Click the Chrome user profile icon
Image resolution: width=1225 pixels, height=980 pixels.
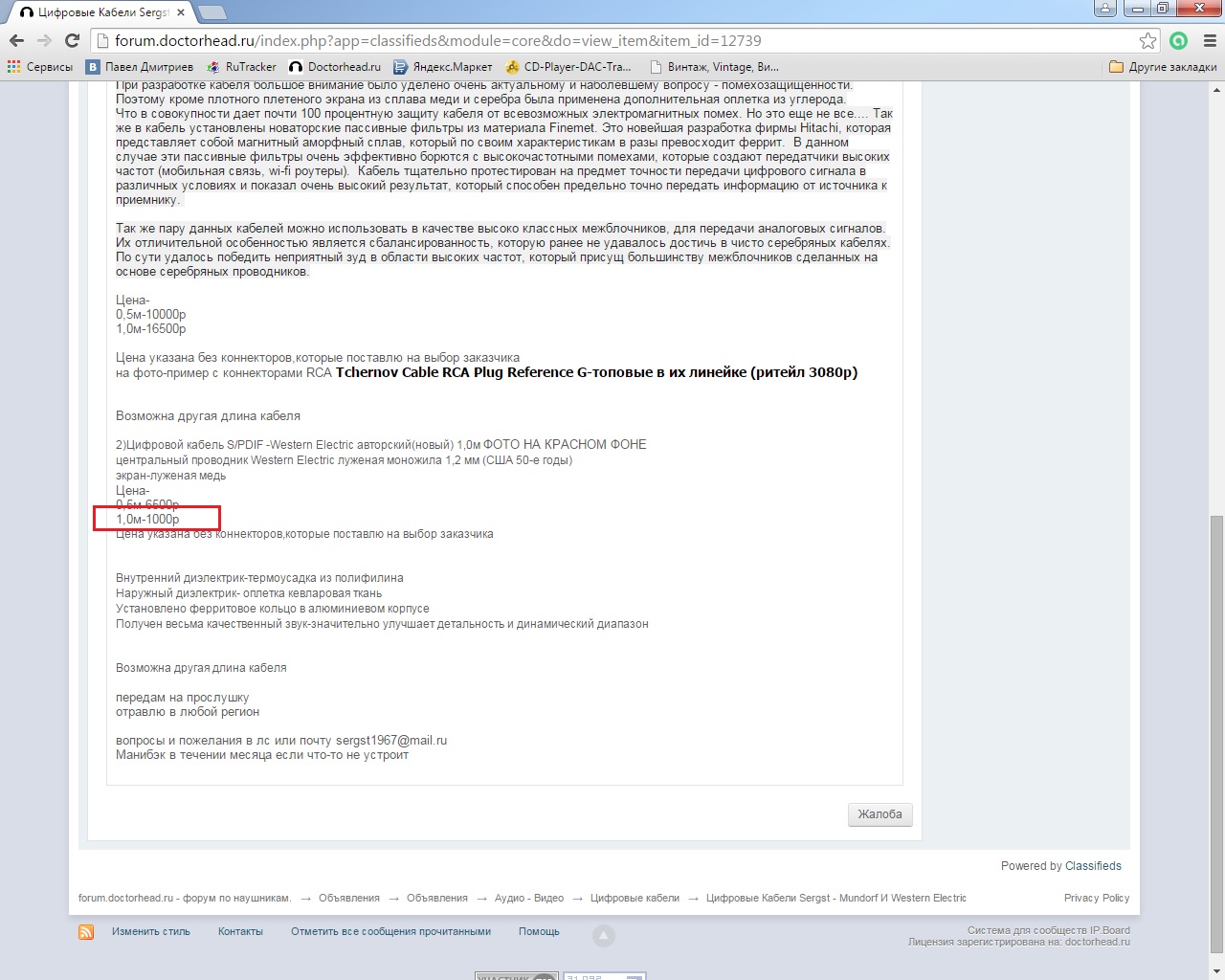1104,8
